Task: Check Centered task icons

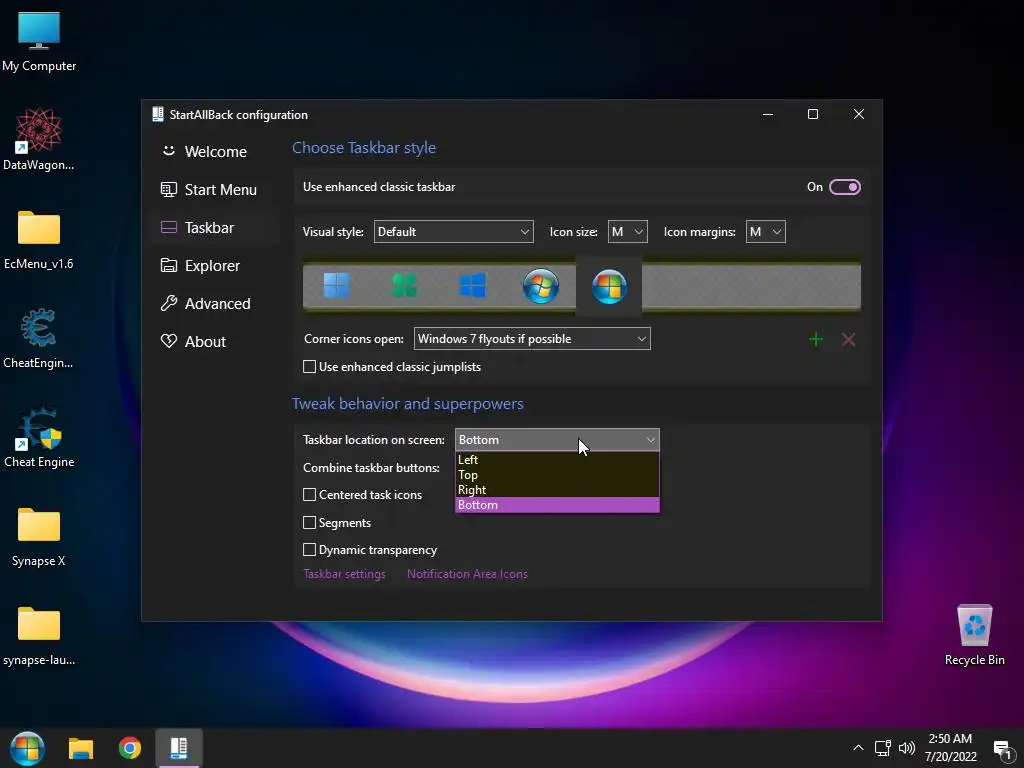Action: click(310, 495)
